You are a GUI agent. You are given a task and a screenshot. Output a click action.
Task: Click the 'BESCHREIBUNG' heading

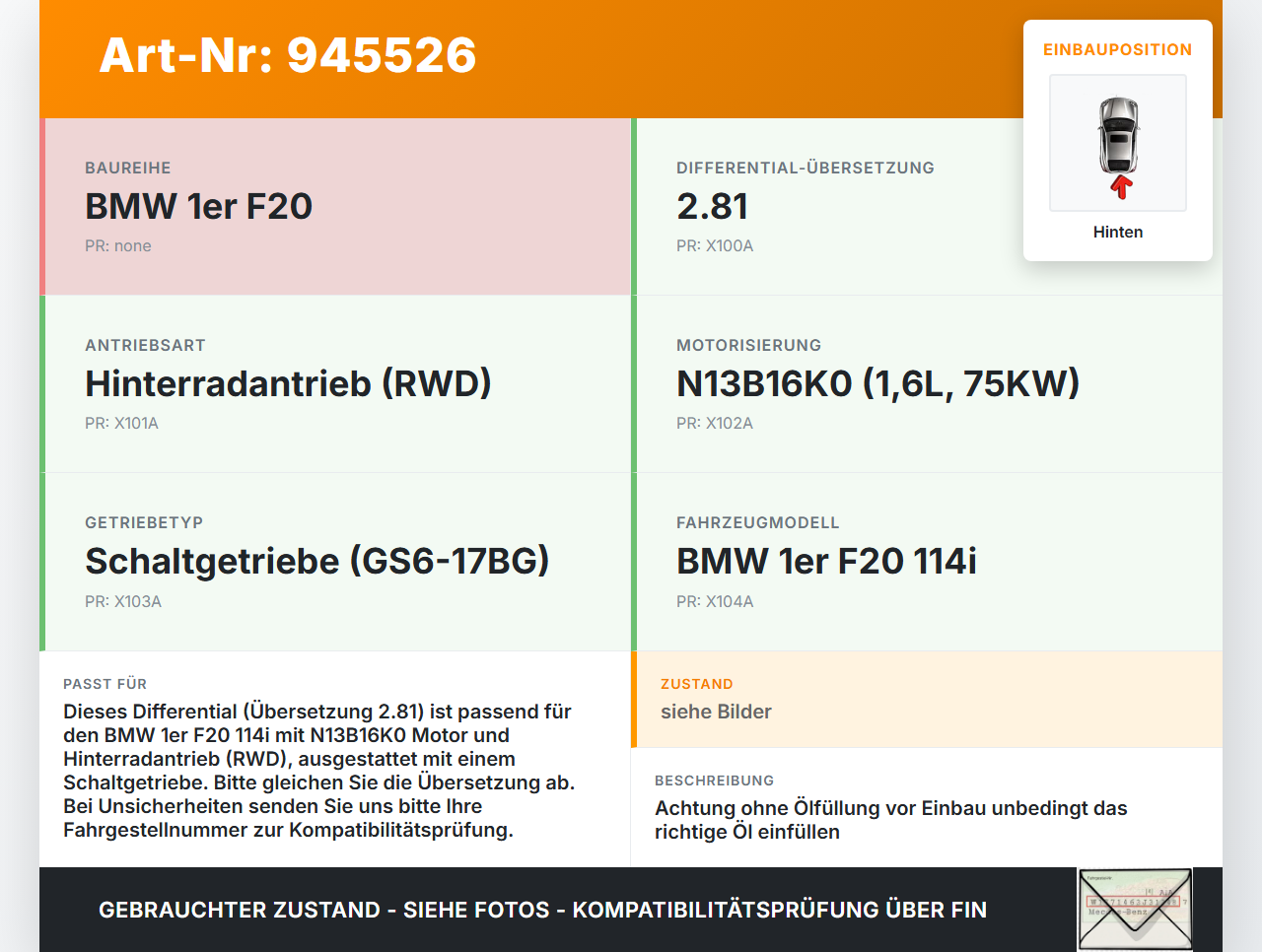[714, 781]
